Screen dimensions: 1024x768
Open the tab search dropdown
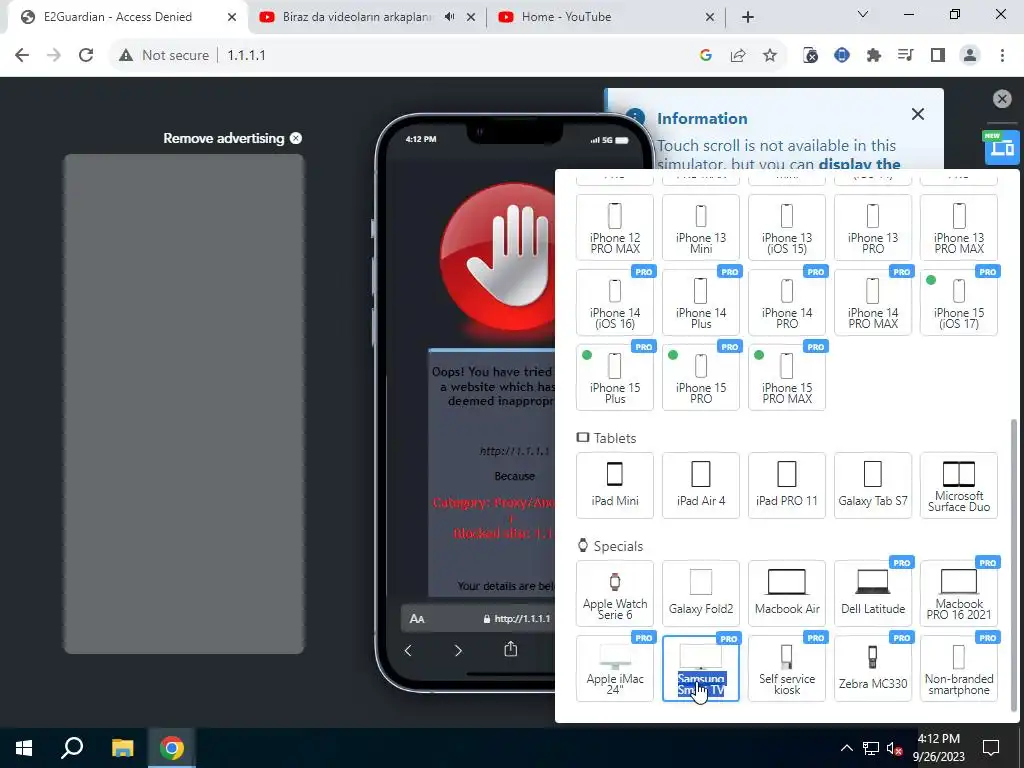[x=863, y=14]
